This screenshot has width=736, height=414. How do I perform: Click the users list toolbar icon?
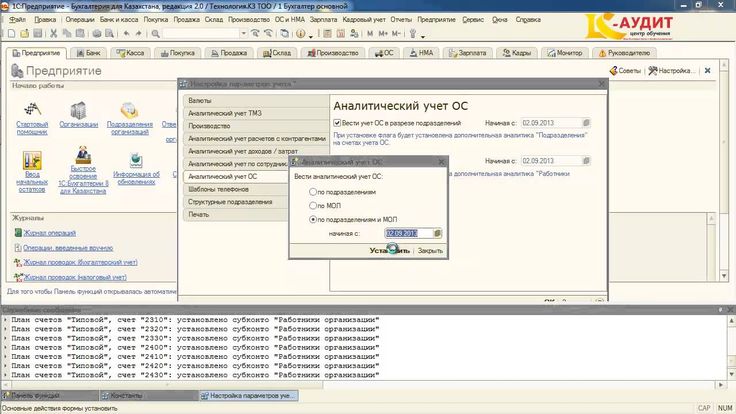click(x=354, y=33)
